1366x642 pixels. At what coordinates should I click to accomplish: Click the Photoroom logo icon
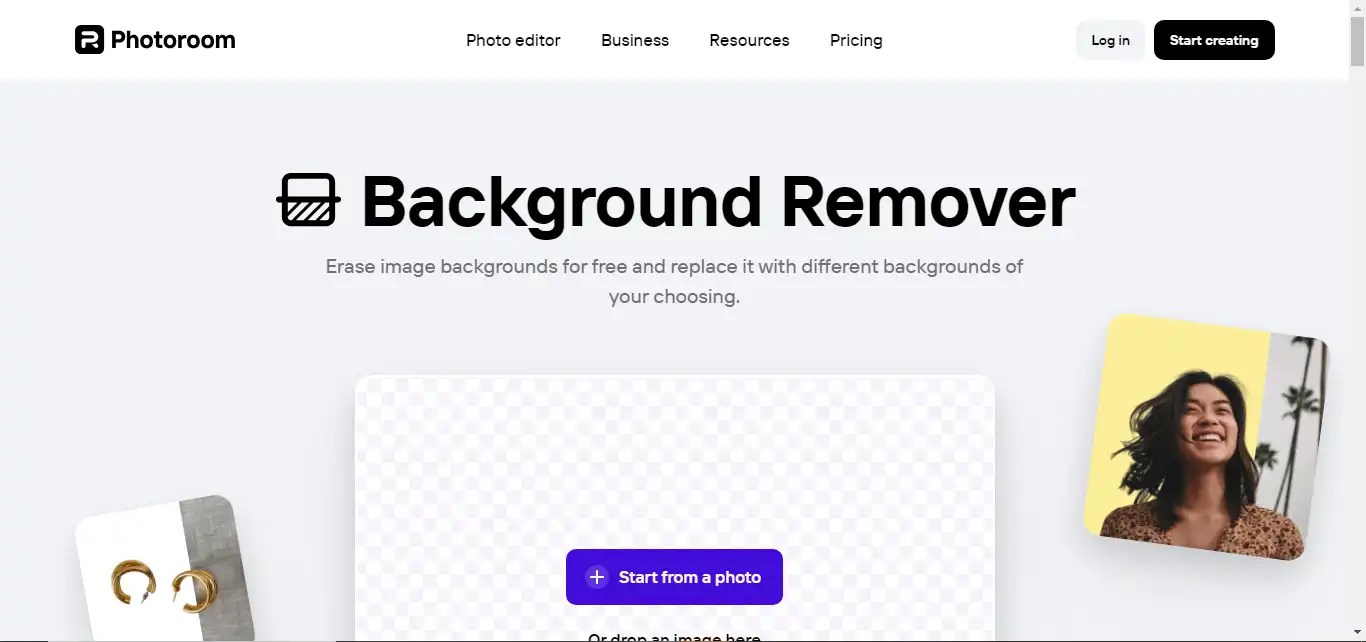coord(89,40)
